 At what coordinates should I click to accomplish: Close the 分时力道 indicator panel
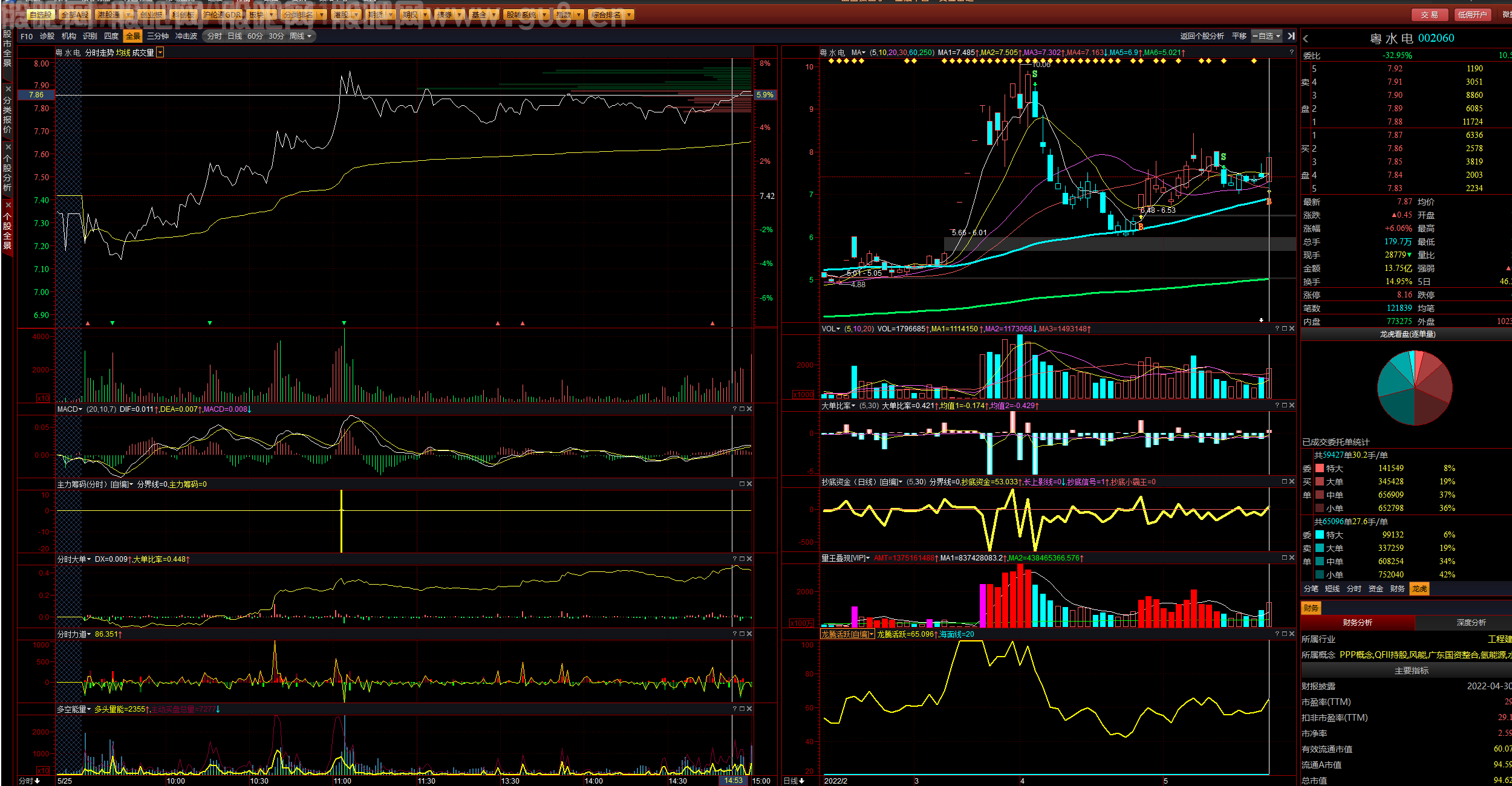pyautogui.click(x=749, y=634)
